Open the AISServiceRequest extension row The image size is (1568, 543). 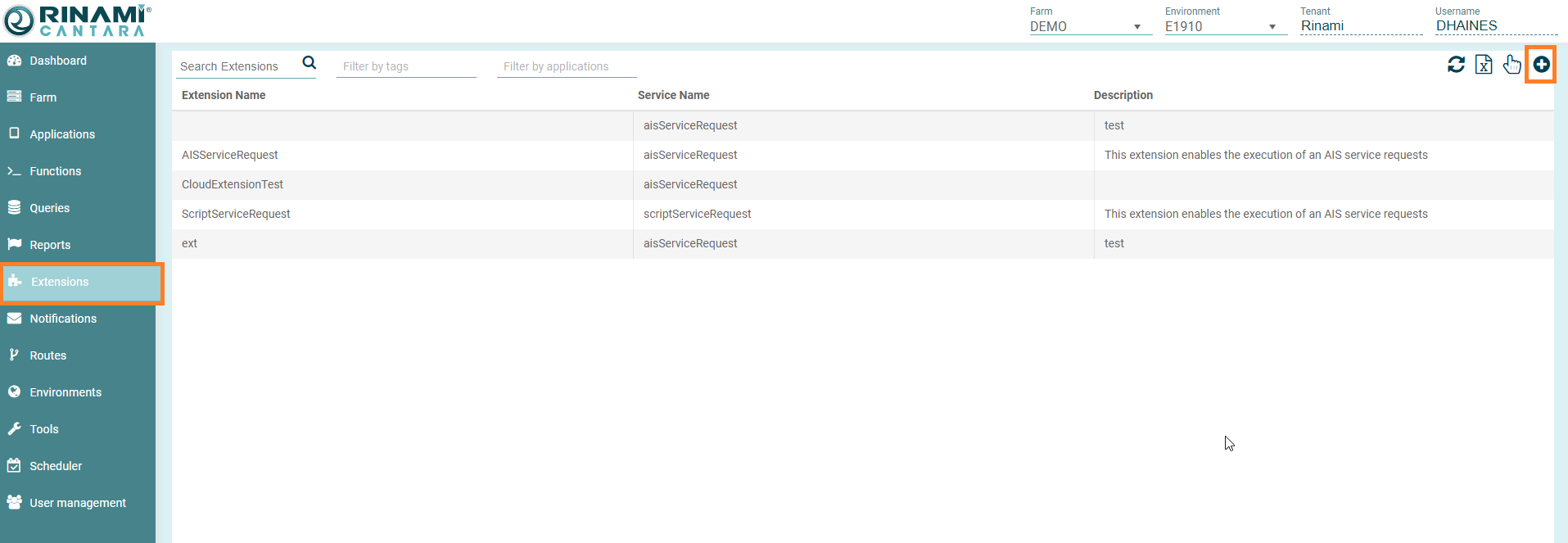(230, 155)
